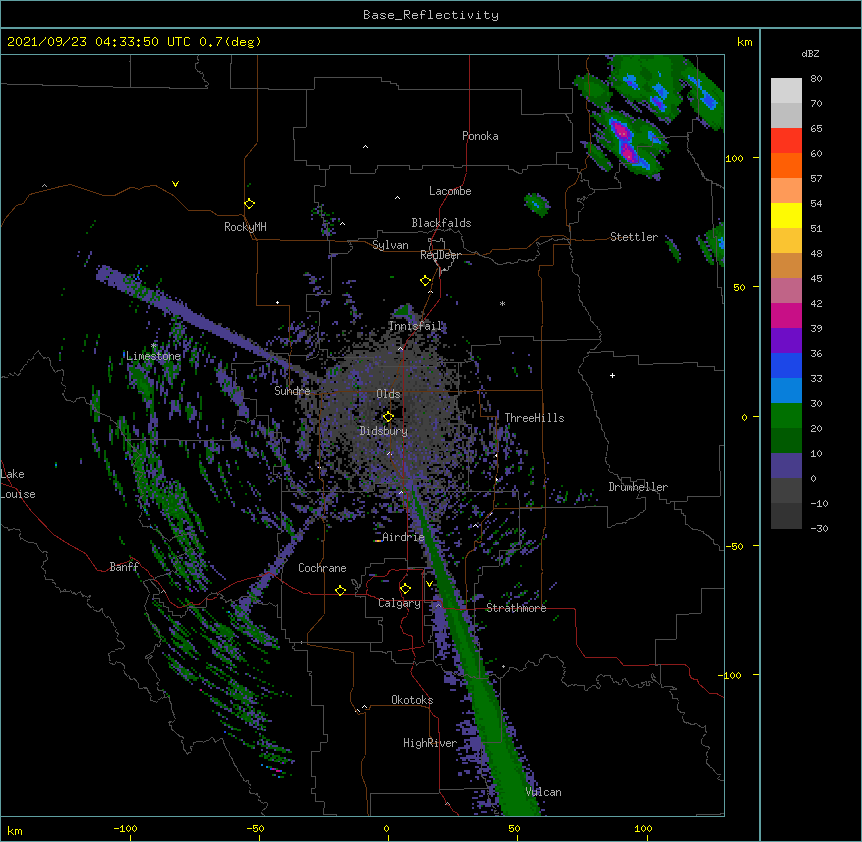Click the Banff label
The width and height of the screenshot is (862, 842).
point(124,567)
